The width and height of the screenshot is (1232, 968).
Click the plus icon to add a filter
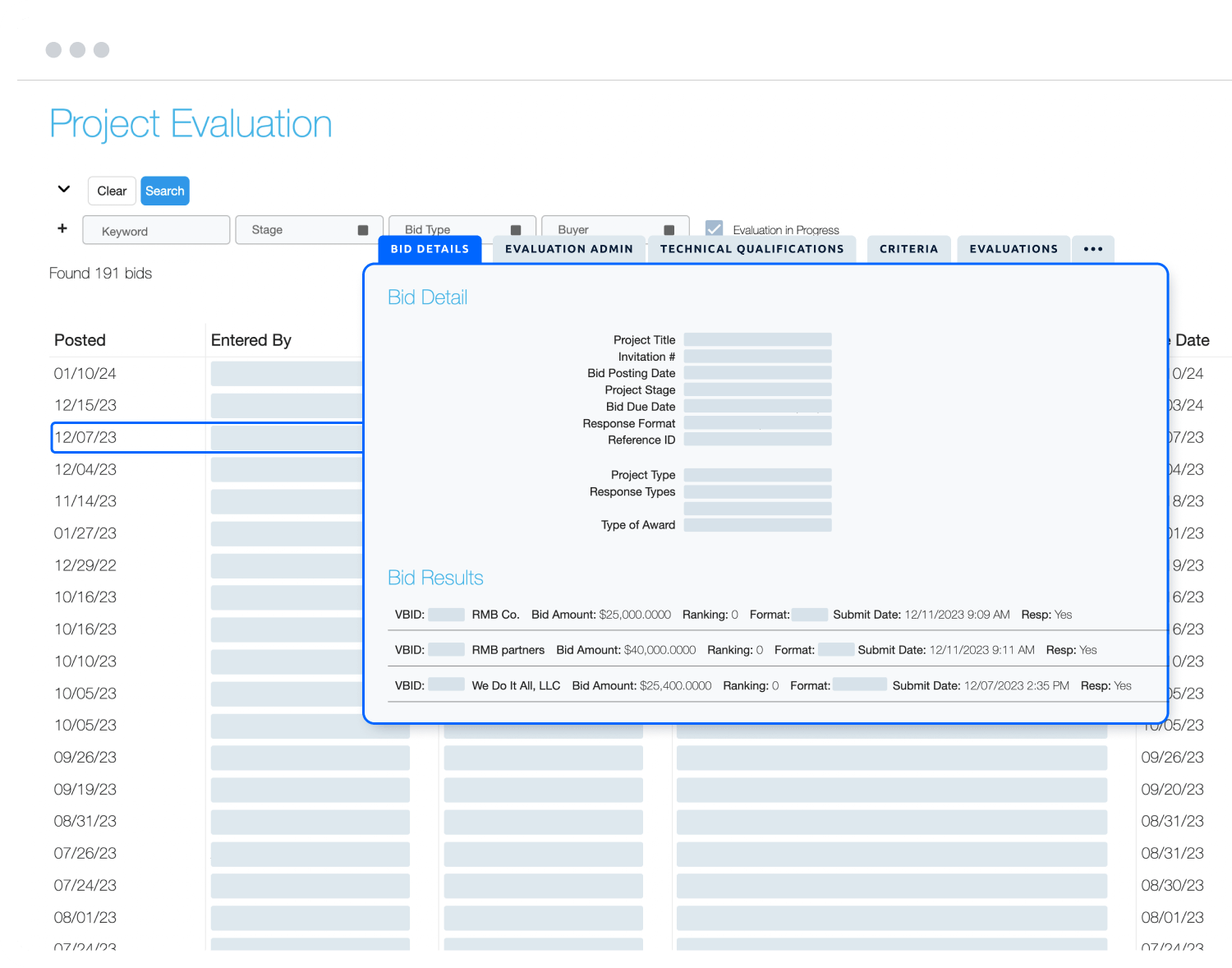(62, 228)
